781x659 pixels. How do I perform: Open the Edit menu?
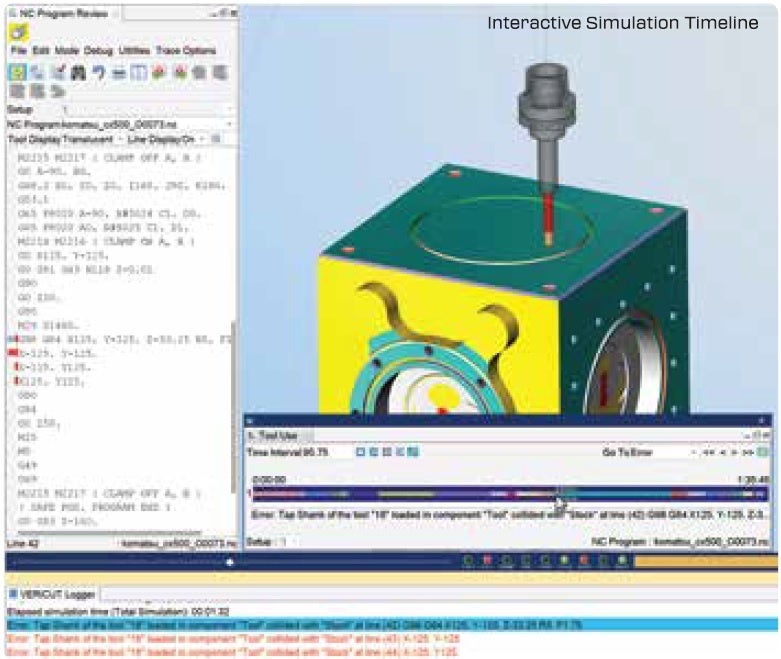40,50
